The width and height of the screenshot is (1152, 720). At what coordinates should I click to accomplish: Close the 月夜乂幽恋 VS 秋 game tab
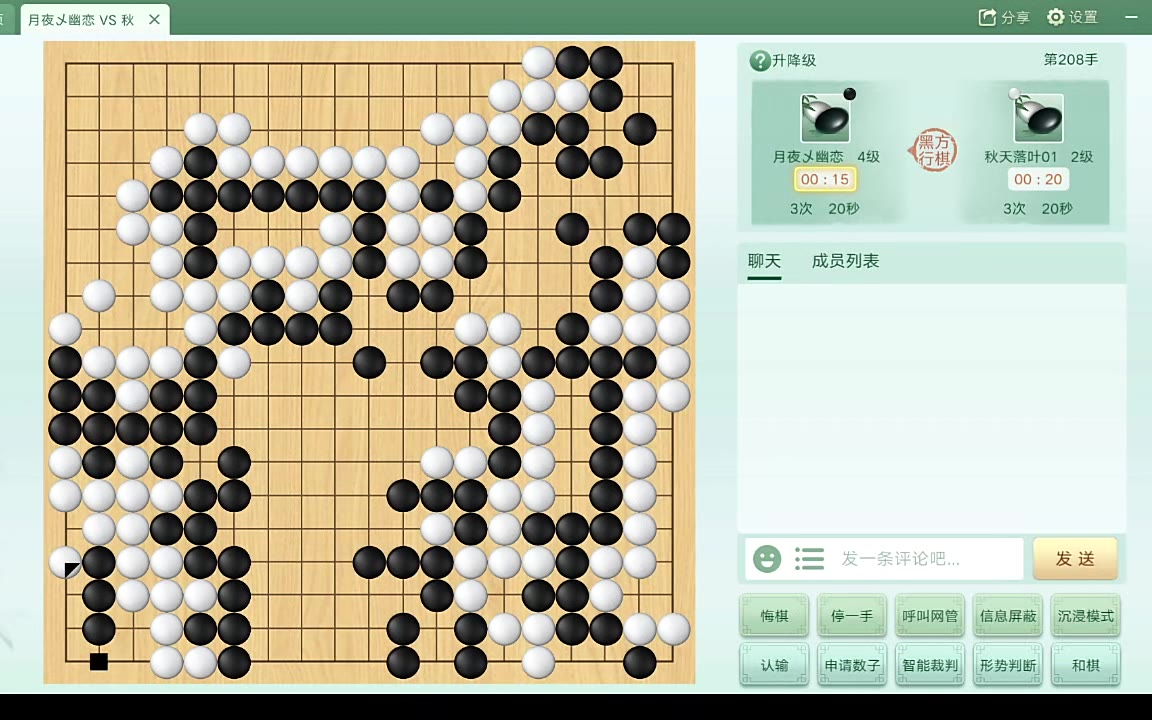[x=154, y=19]
